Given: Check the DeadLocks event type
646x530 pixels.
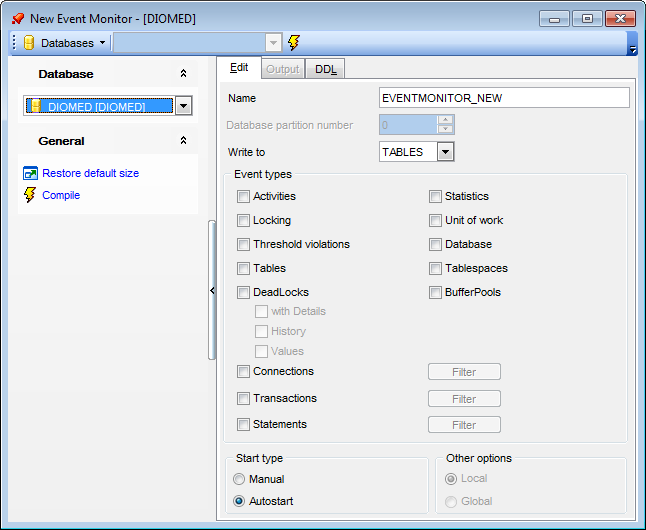Looking at the screenshot, I should (x=243, y=293).
